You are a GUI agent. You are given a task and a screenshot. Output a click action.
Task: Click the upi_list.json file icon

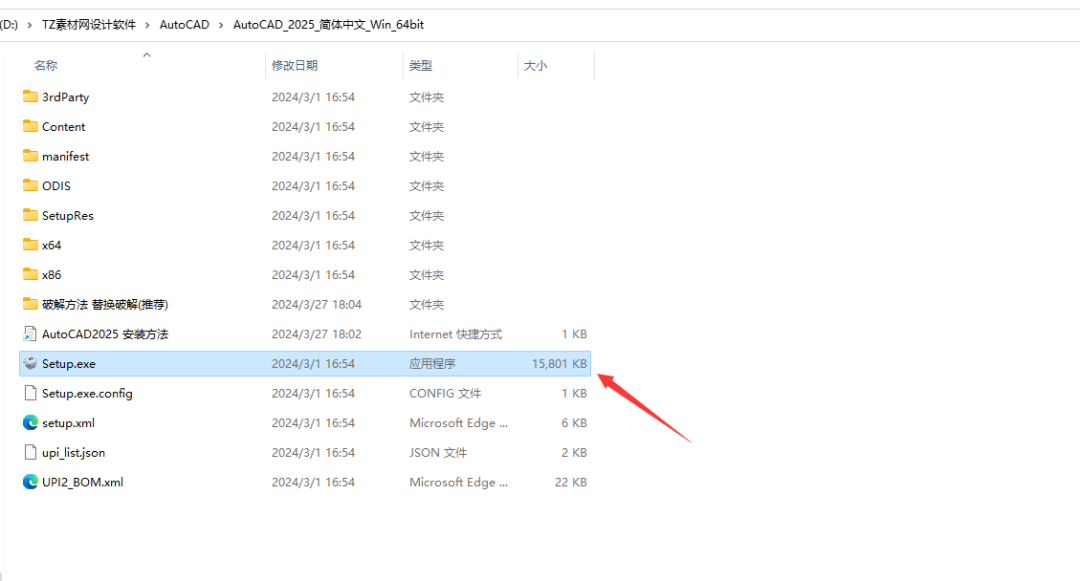pos(30,452)
